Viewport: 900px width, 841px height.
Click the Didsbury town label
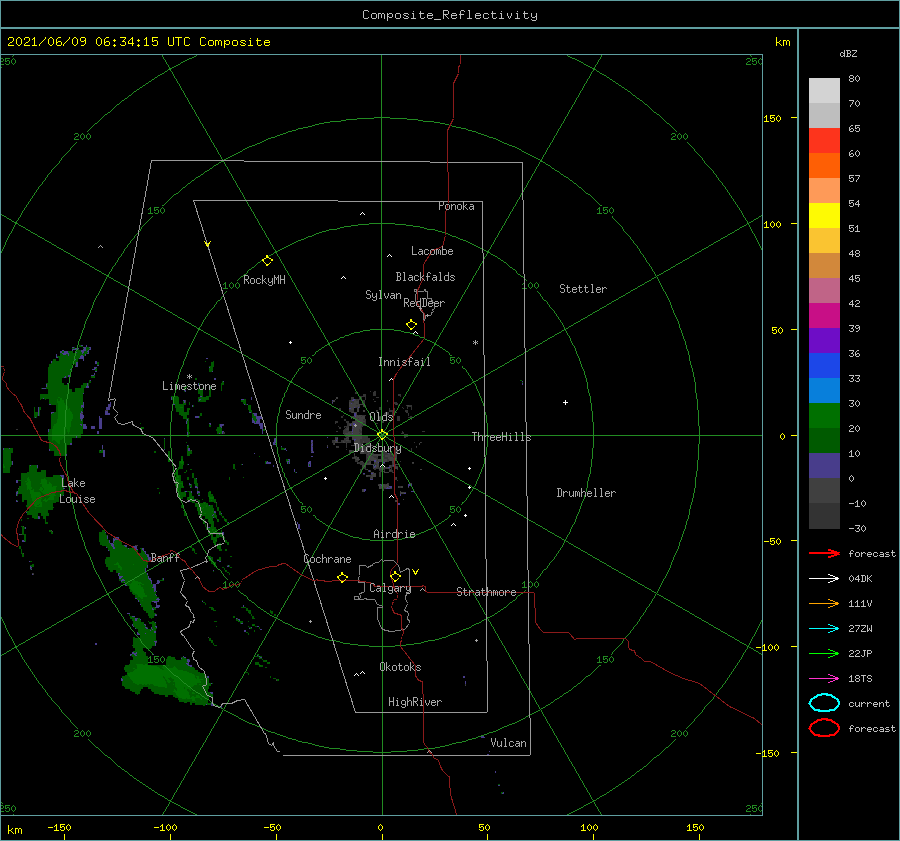pyautogui.click(x=377, y=448)
